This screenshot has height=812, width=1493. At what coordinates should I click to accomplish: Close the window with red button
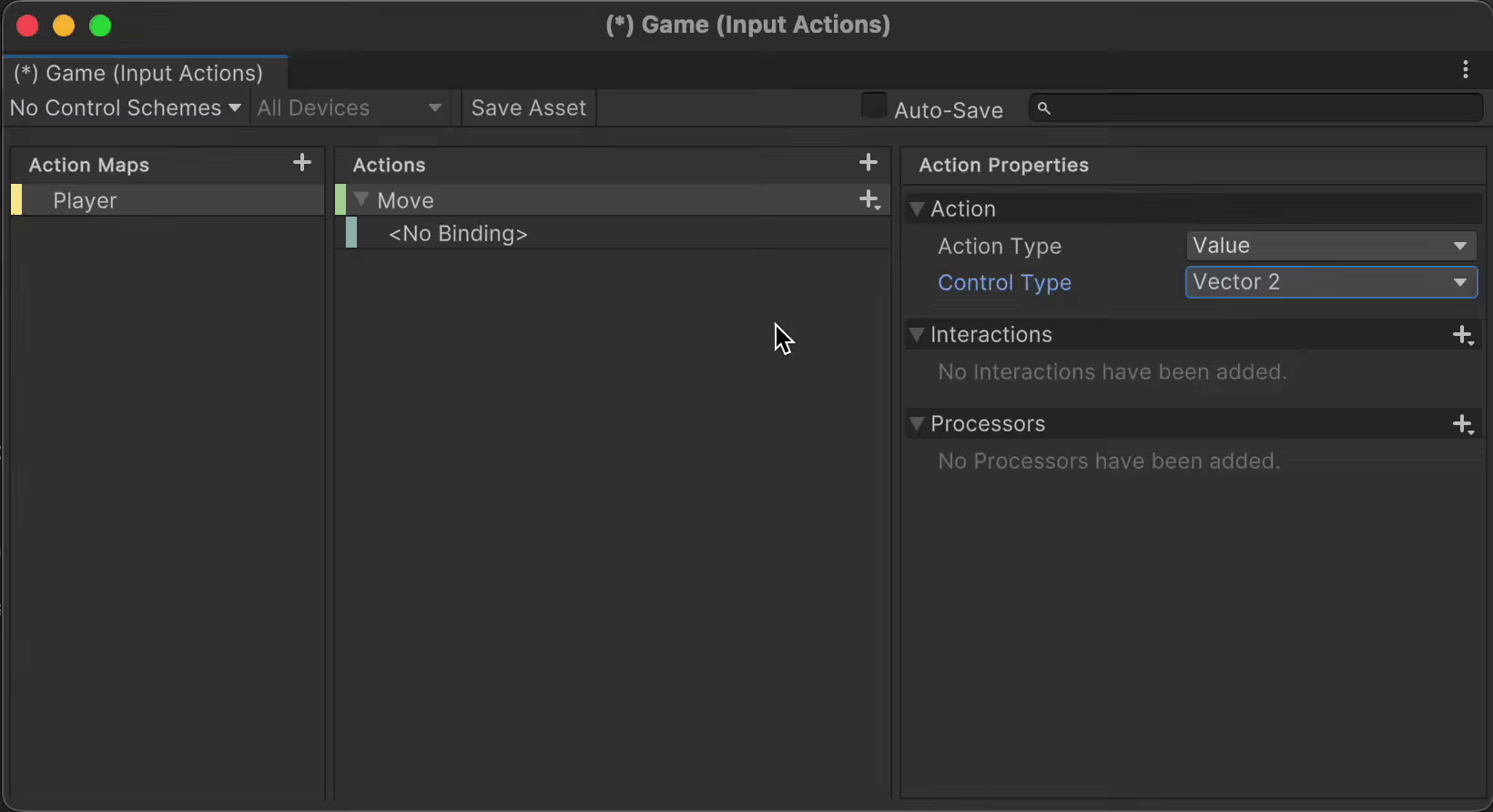pos(27,25)
